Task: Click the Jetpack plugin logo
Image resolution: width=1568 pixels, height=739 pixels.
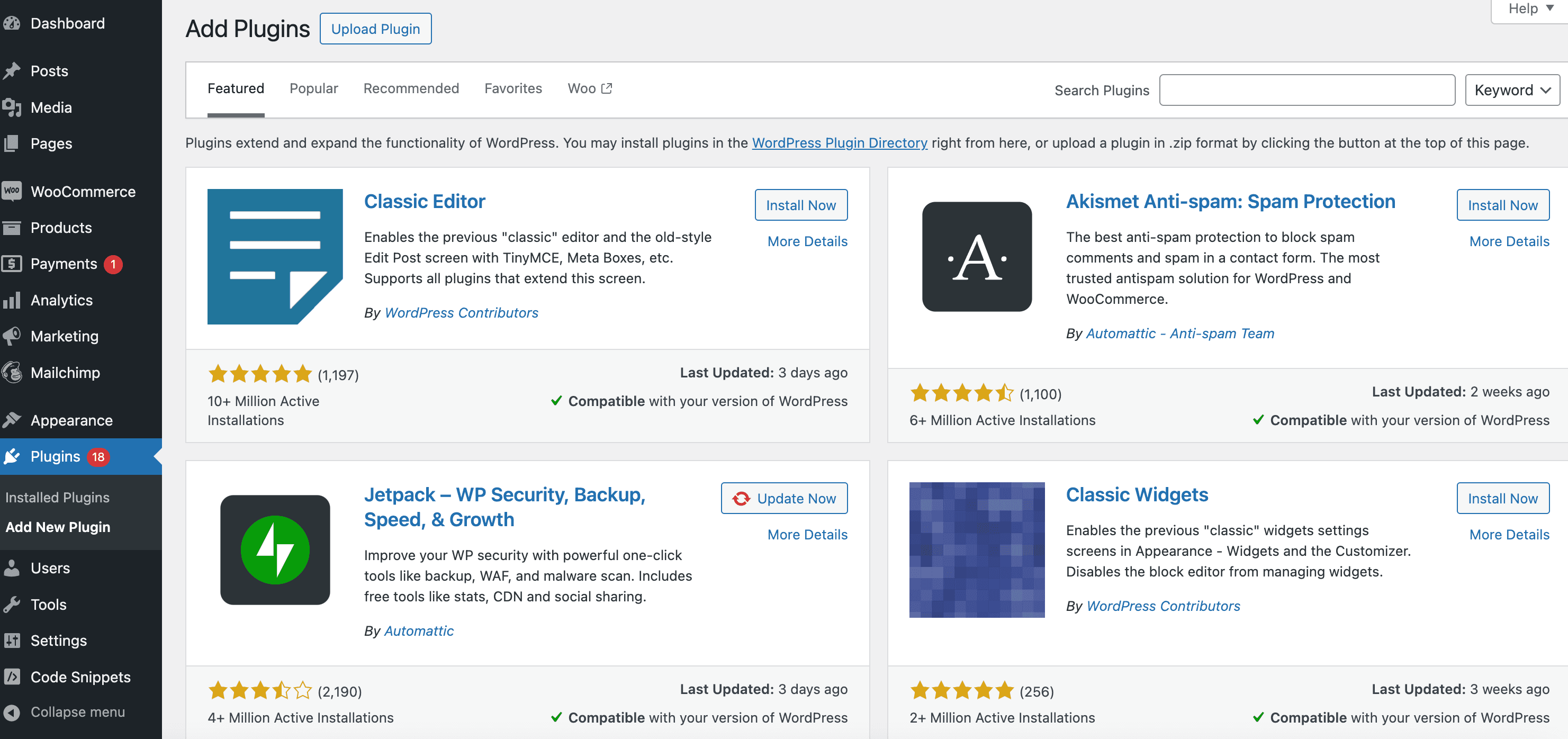Action: tap(275, 549)
